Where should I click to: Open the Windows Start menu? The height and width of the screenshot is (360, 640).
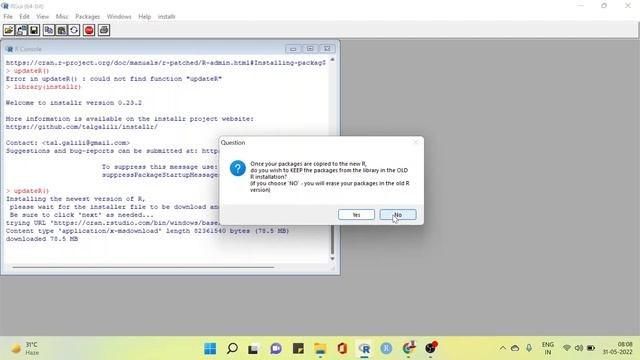pos(210,348)
